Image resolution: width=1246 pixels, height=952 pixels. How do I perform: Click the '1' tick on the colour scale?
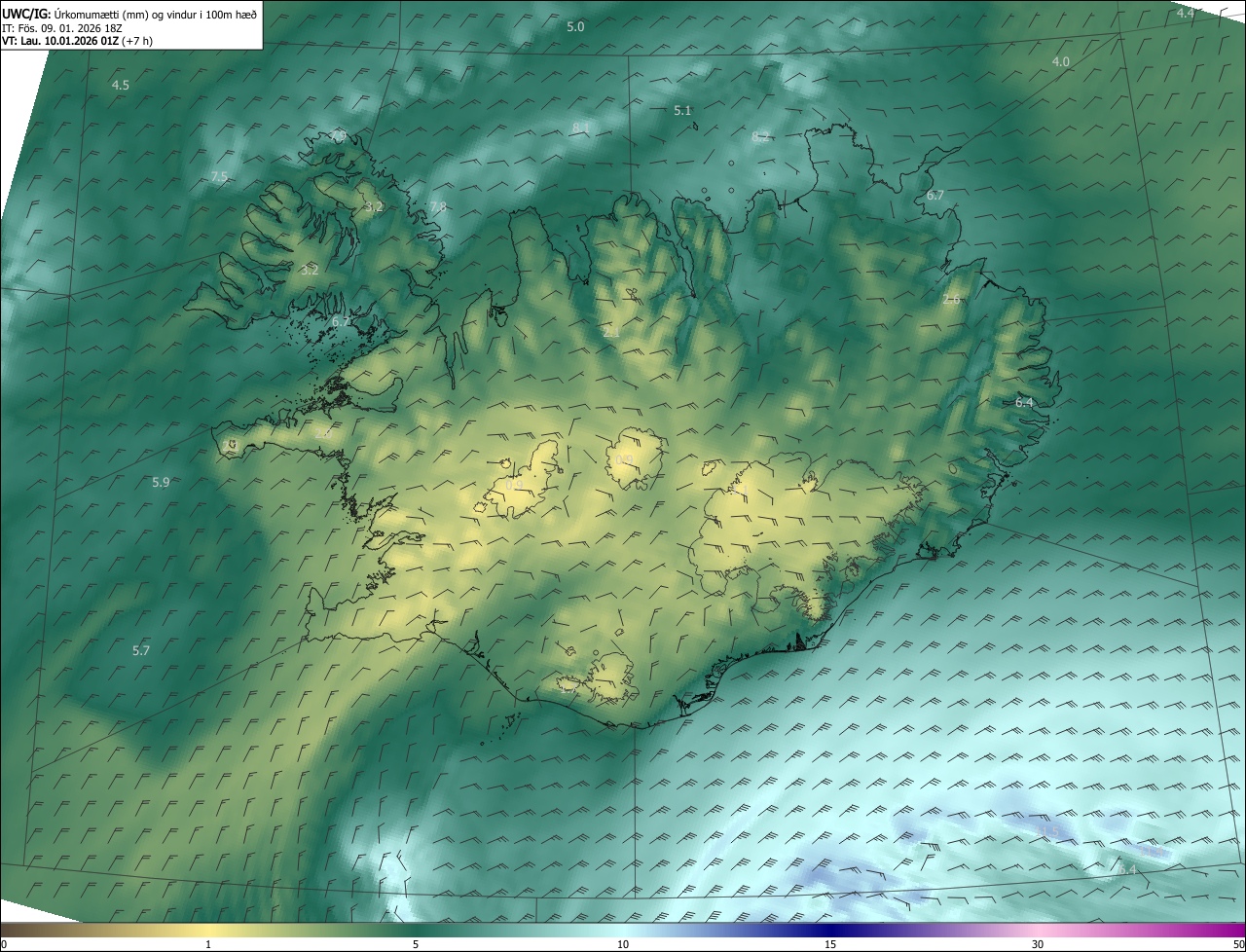208,944
